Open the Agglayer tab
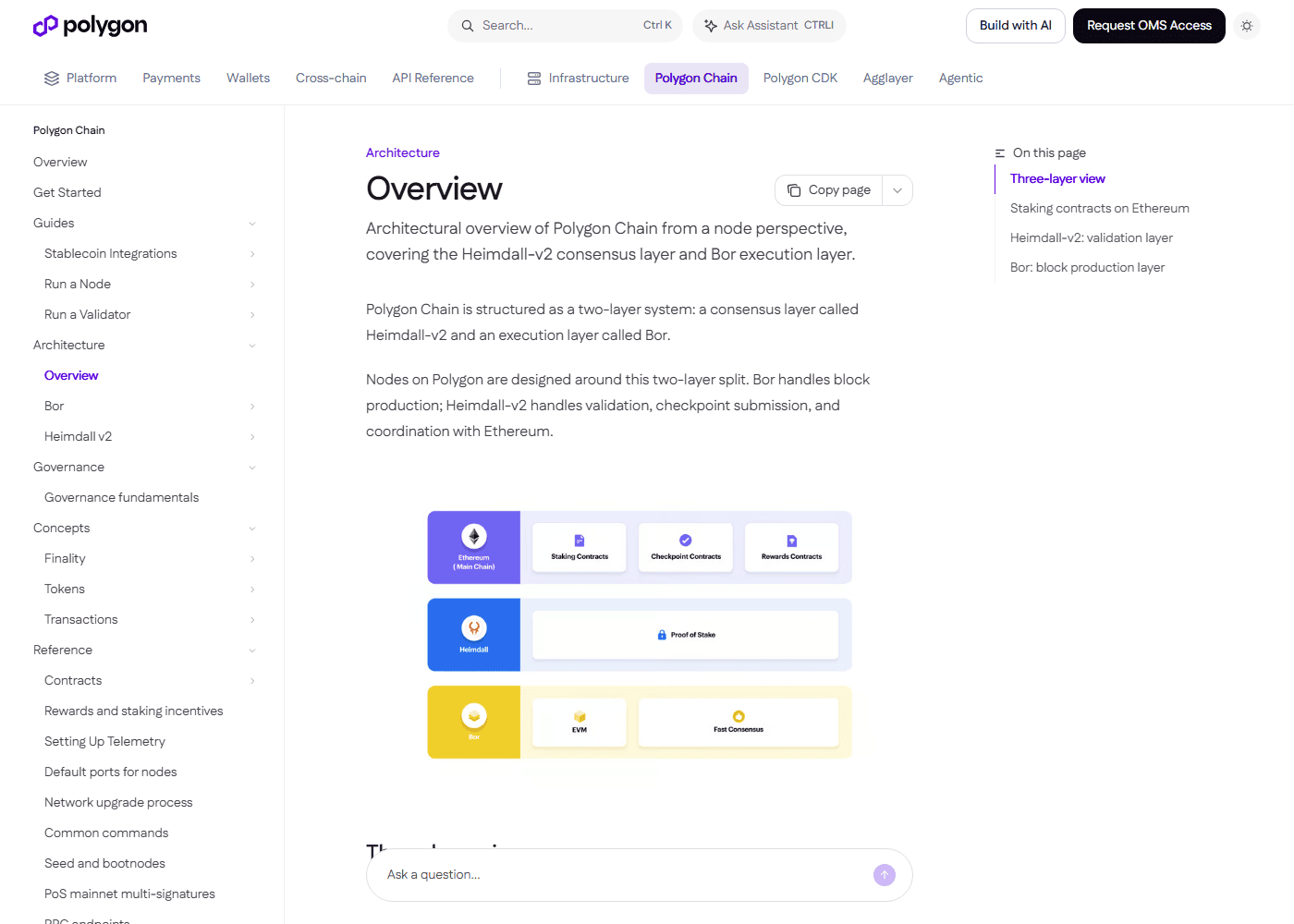The image size is (1294, 924). pyautogui.click(x=888, y=79)
